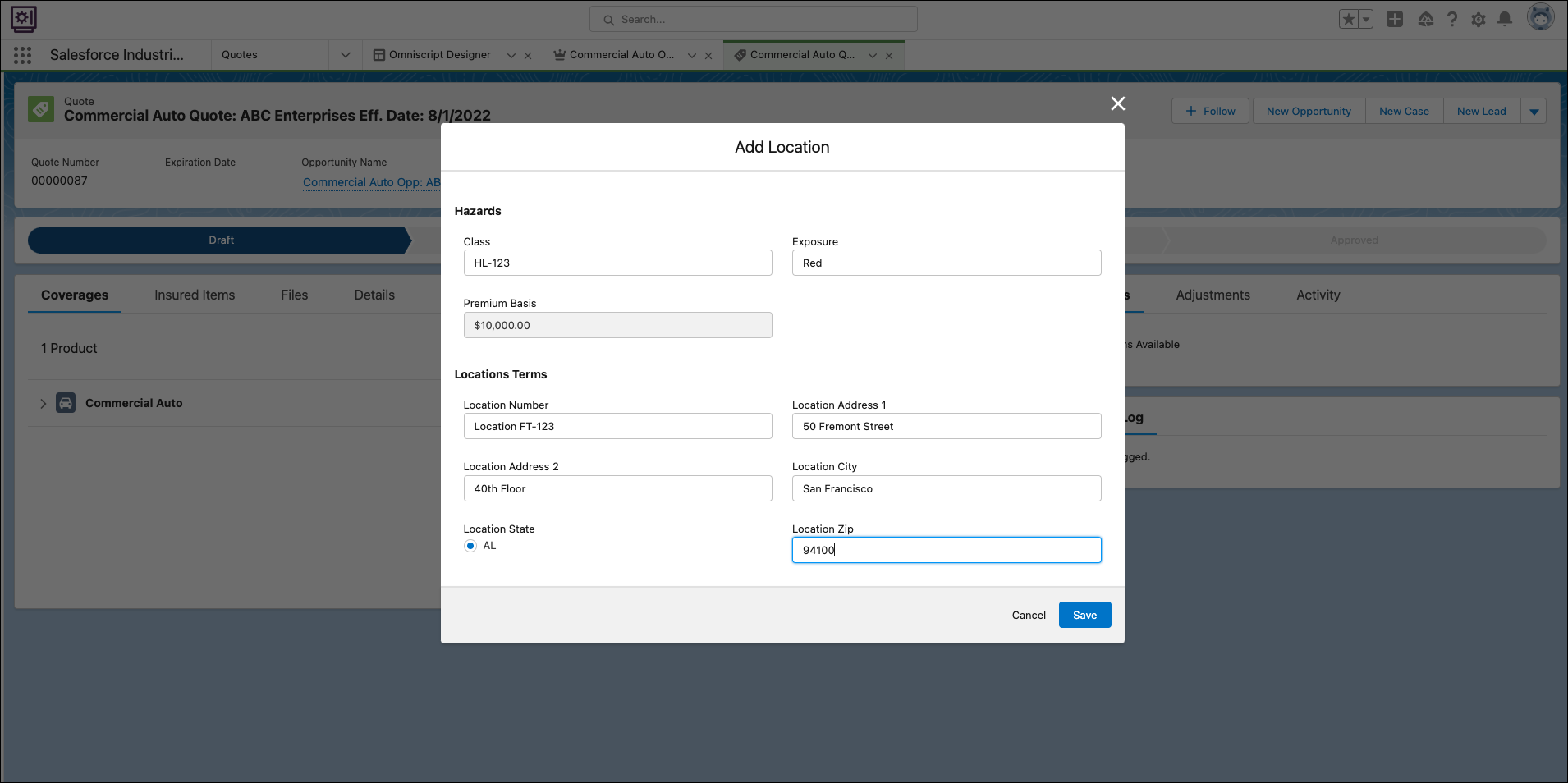Click the Class input field
This screenshot has width=1568, height=783.
[x=617, y=263]
